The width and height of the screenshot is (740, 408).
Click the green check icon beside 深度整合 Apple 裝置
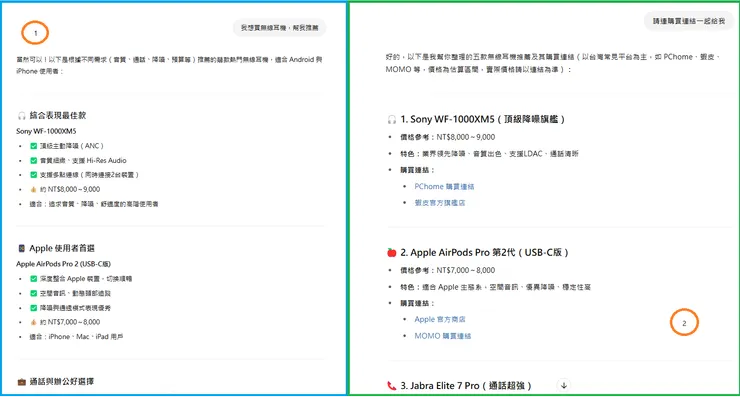click(x=34, y=279)
